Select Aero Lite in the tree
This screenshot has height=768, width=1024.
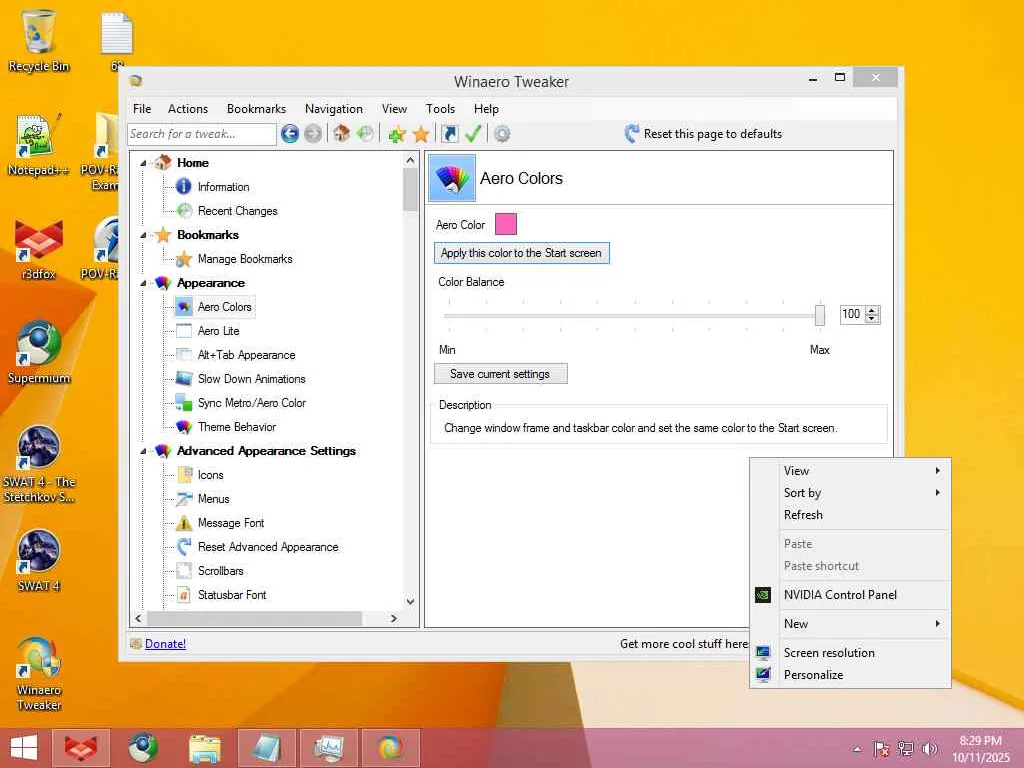click(x=218, y=331)
